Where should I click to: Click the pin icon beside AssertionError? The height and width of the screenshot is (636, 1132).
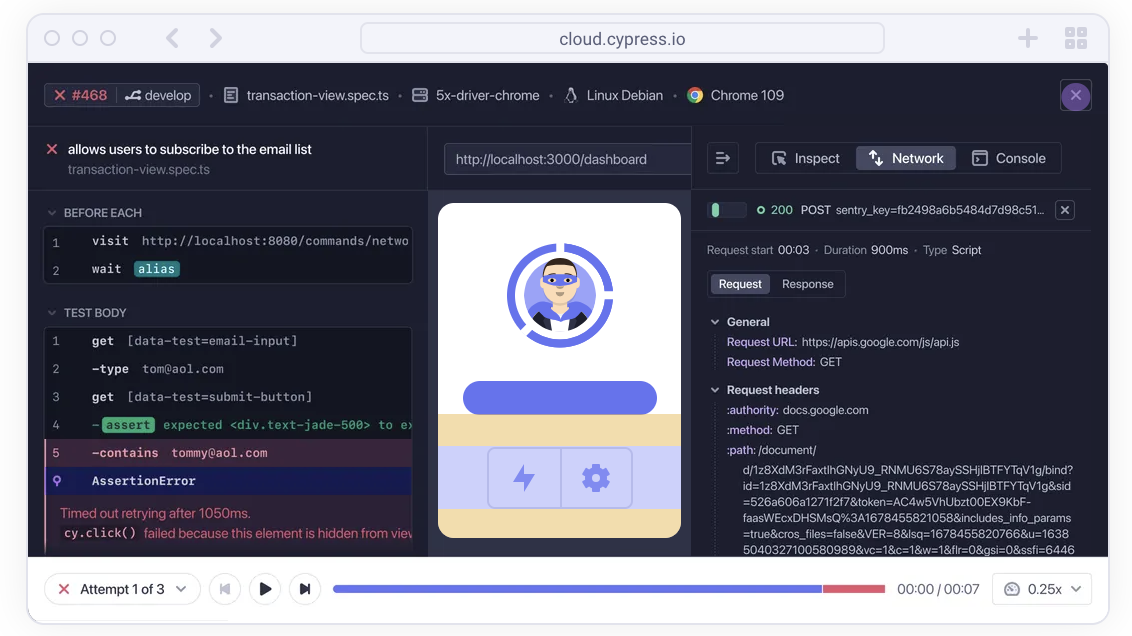(x=57, y=481)
